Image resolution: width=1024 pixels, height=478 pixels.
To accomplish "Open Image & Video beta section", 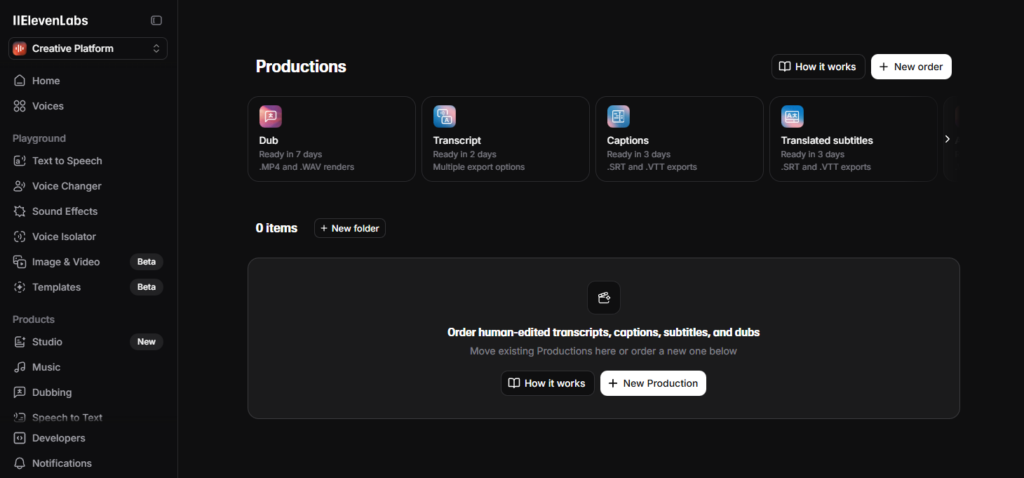I will point(66,262).
